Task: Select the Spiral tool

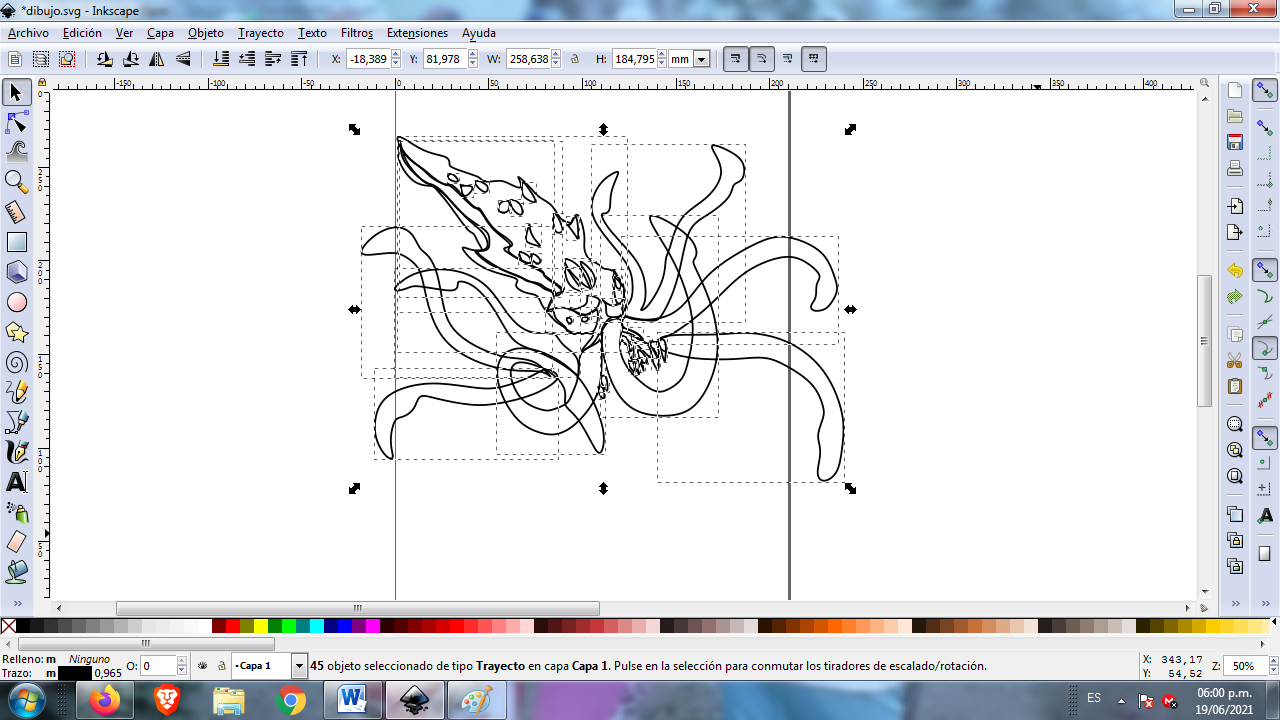Action: (16, 362)
